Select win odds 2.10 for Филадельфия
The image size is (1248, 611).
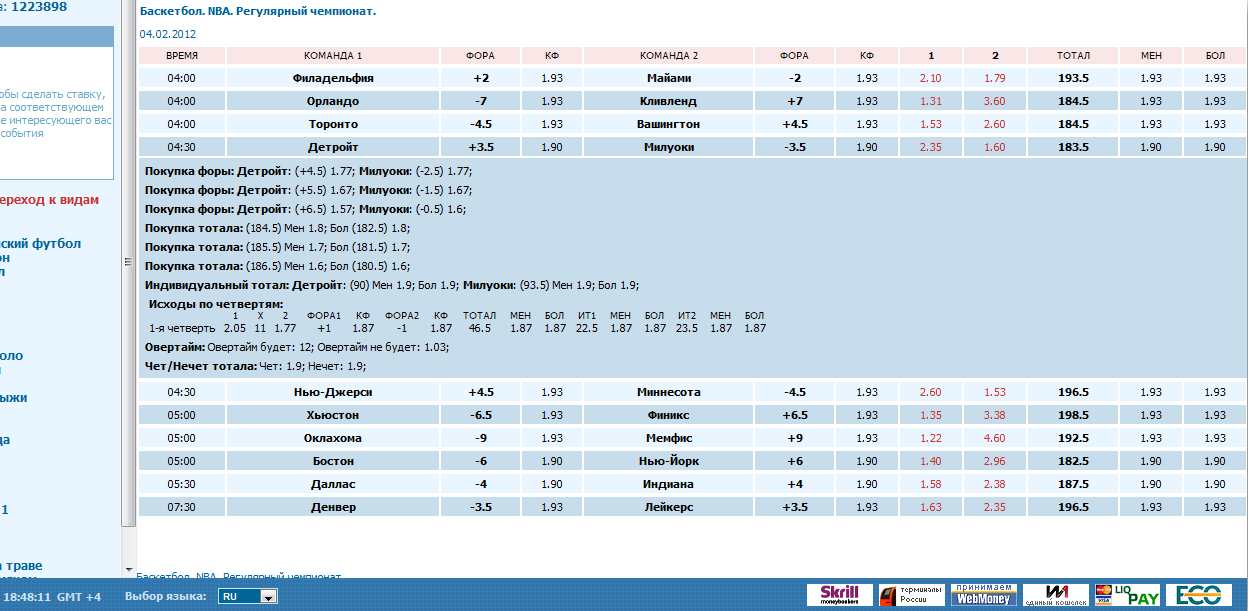tap(931, 78)
